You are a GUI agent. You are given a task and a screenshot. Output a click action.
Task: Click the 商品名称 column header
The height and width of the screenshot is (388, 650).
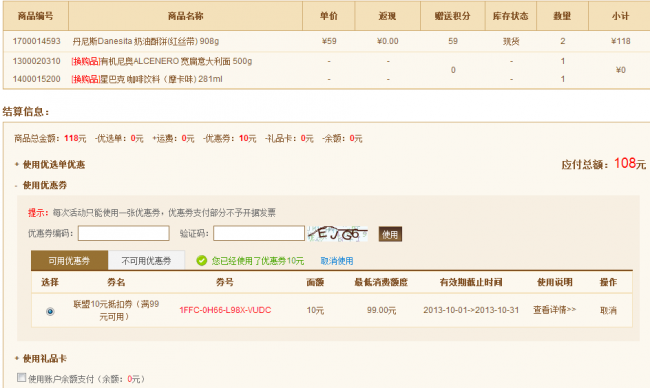(185, 16)
